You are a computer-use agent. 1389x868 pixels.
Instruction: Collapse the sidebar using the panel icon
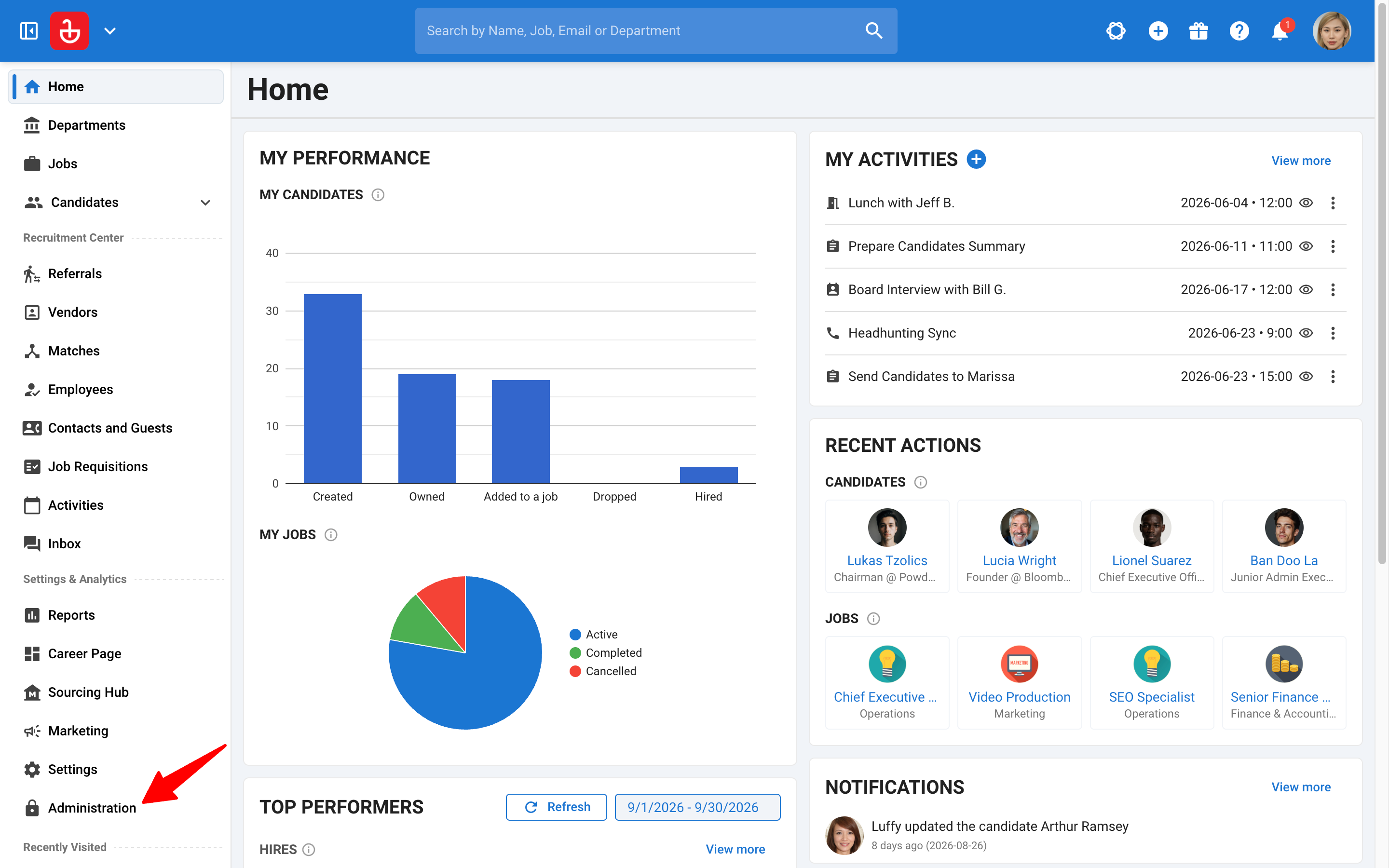coord(29,30)
